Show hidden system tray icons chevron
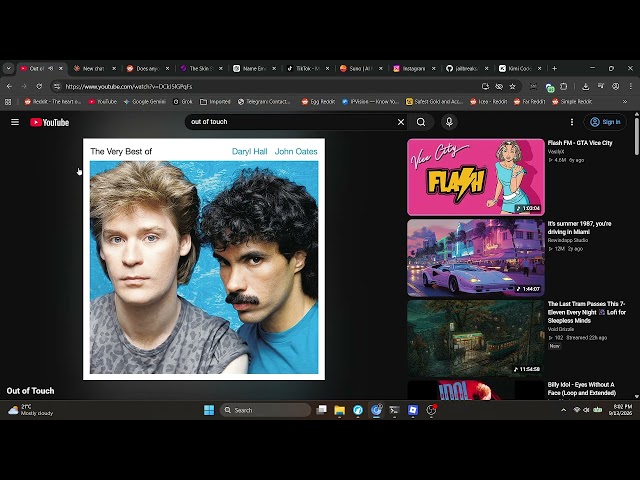The height and width of the screenshot is (480, 640). (564, 410)
